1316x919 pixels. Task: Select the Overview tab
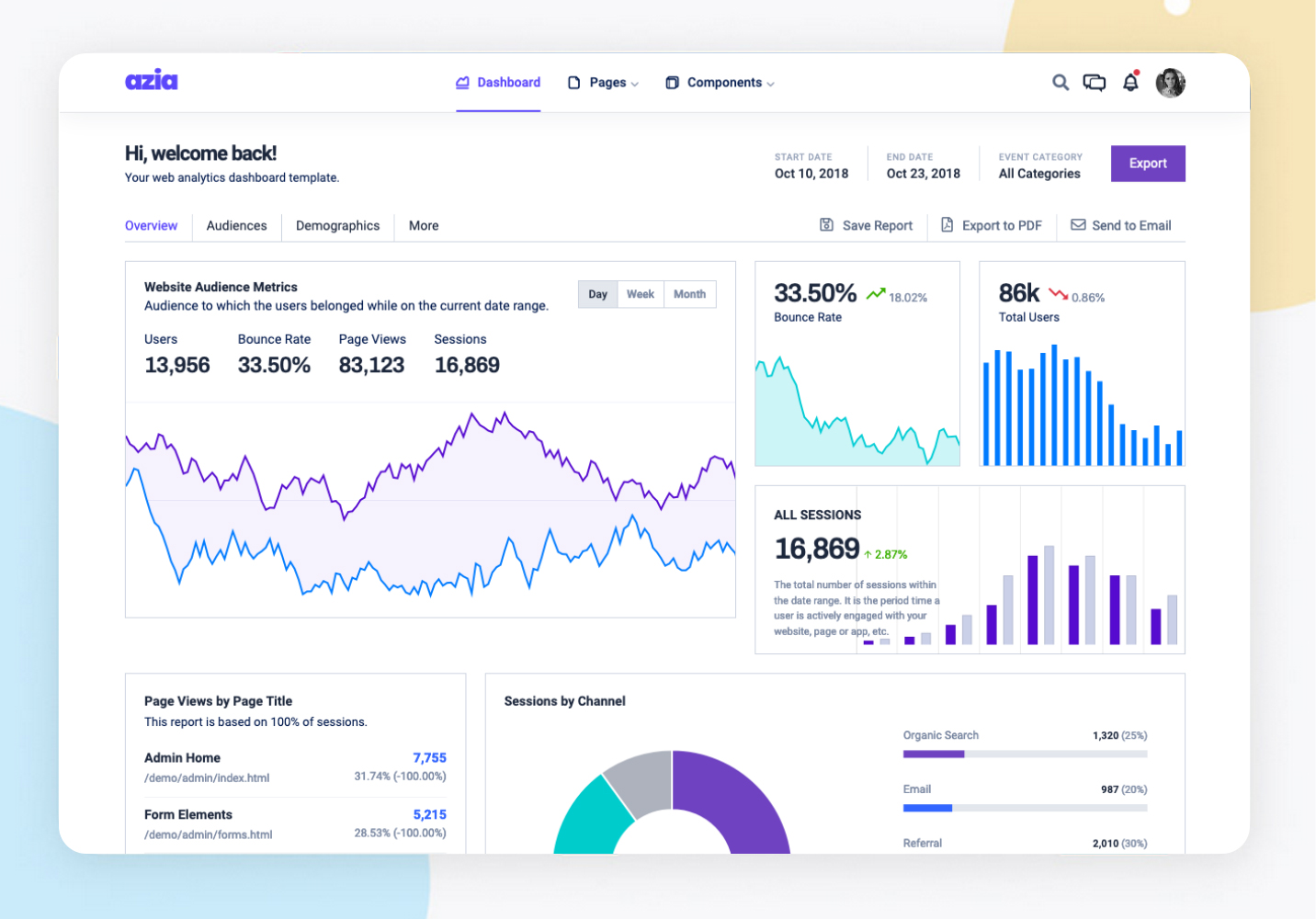click(x=152, y=225)
